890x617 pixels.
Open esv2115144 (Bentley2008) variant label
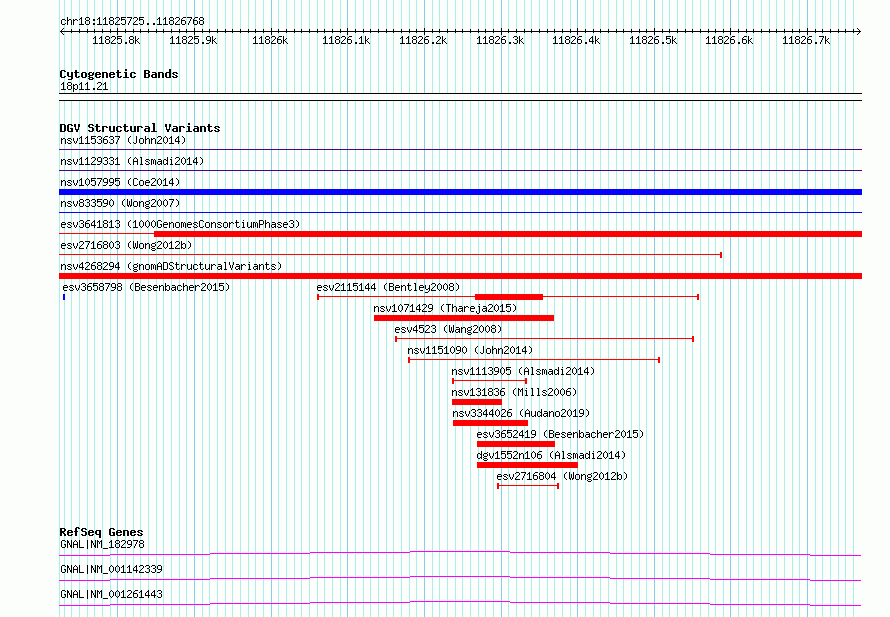click(388, 287)
